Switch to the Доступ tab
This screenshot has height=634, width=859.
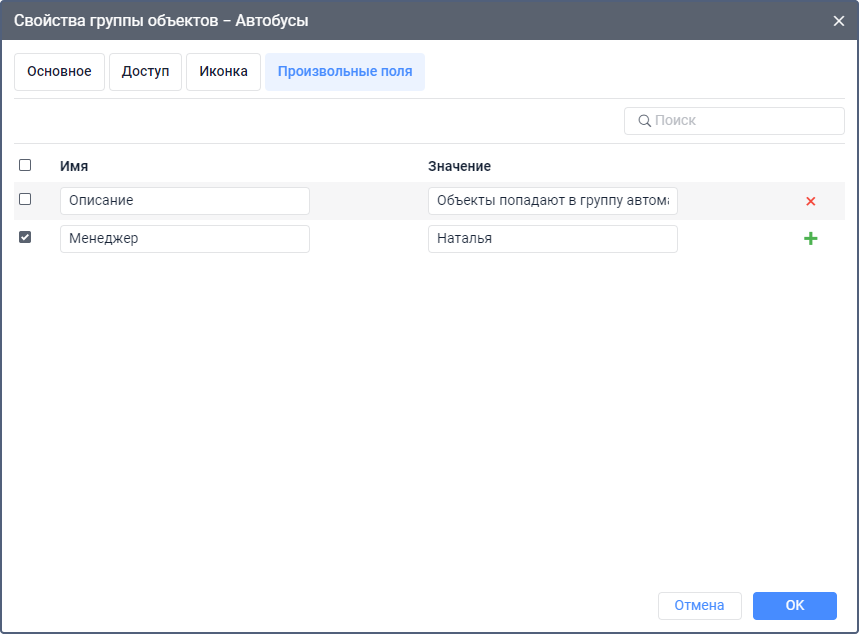click(x=145, y=72)
